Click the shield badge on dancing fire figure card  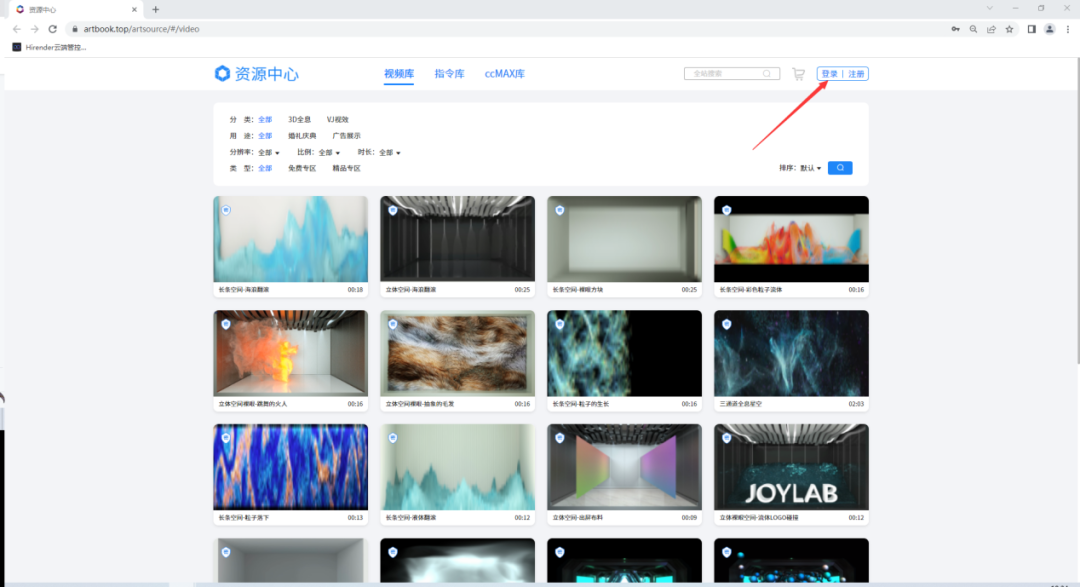coord(226,324)
